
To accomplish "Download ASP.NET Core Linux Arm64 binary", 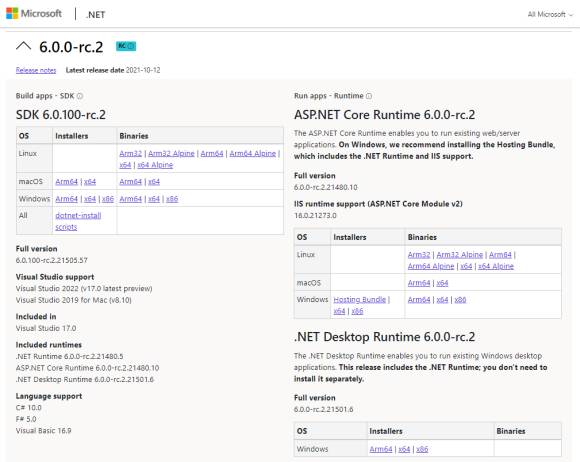I will pos(500,255).
